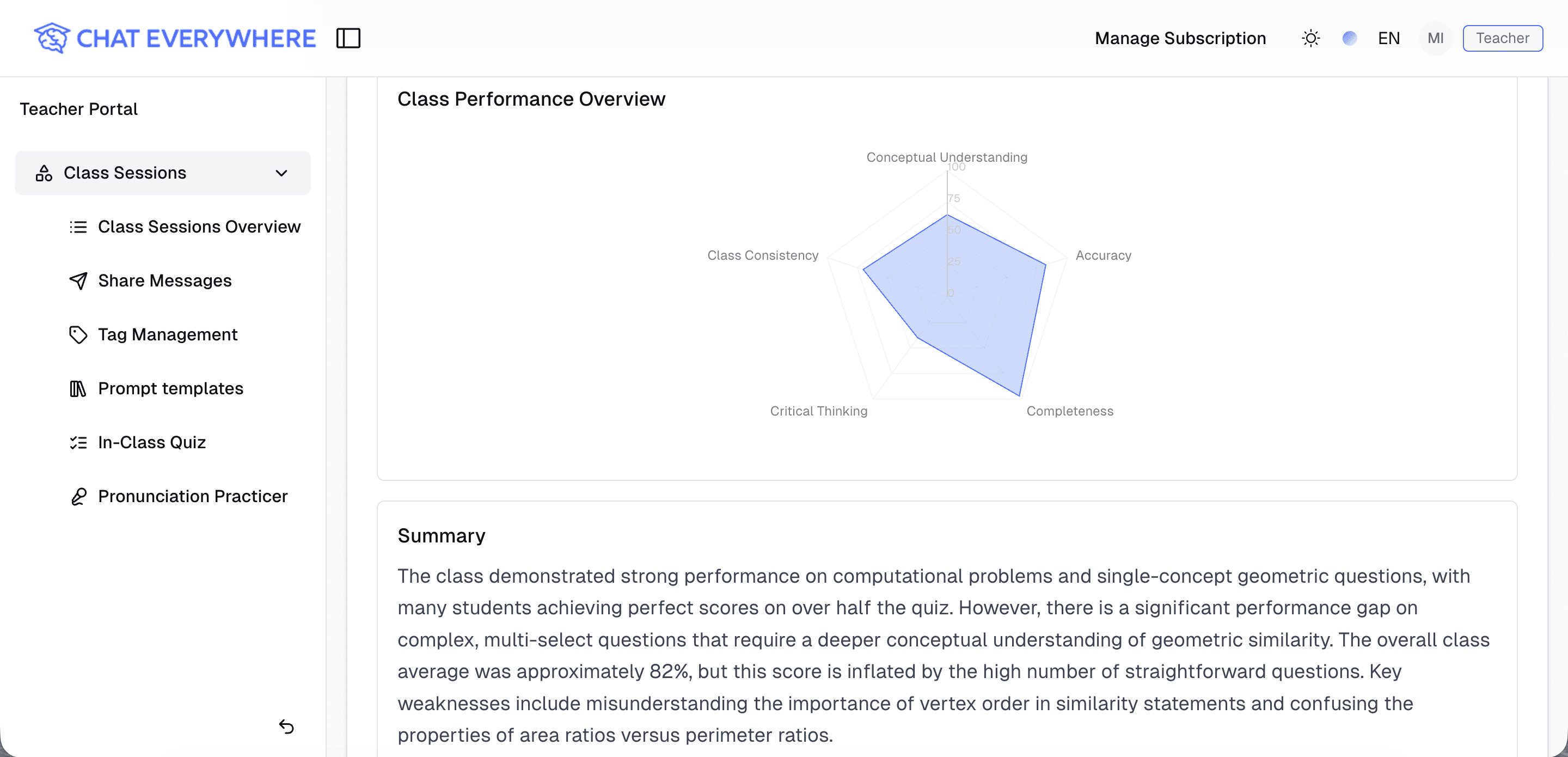Image resolution: width=1568 pixels, height=757 pixels.
Task: Open the MI user avatar menu
Action: pos(1435,38)
